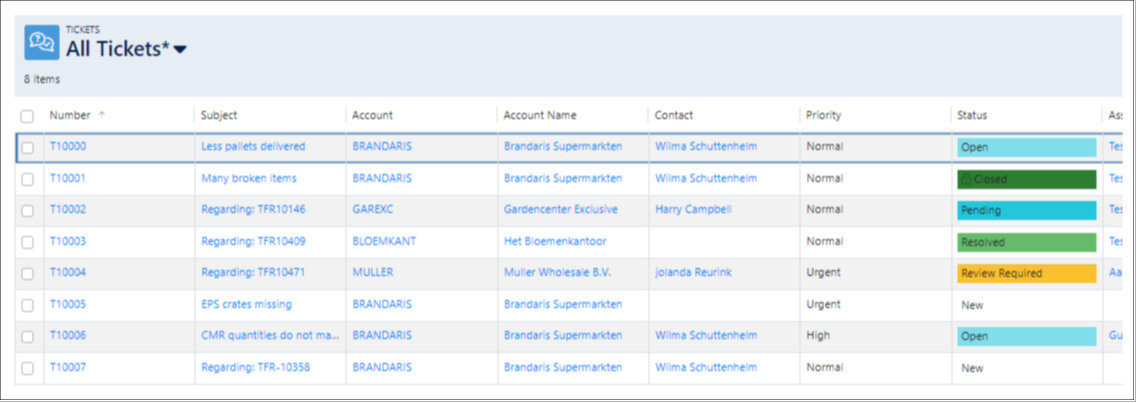Click the yellow Review Required status badge
The height and width of the screenshot is (403, 1137).
click(1026, 273)
